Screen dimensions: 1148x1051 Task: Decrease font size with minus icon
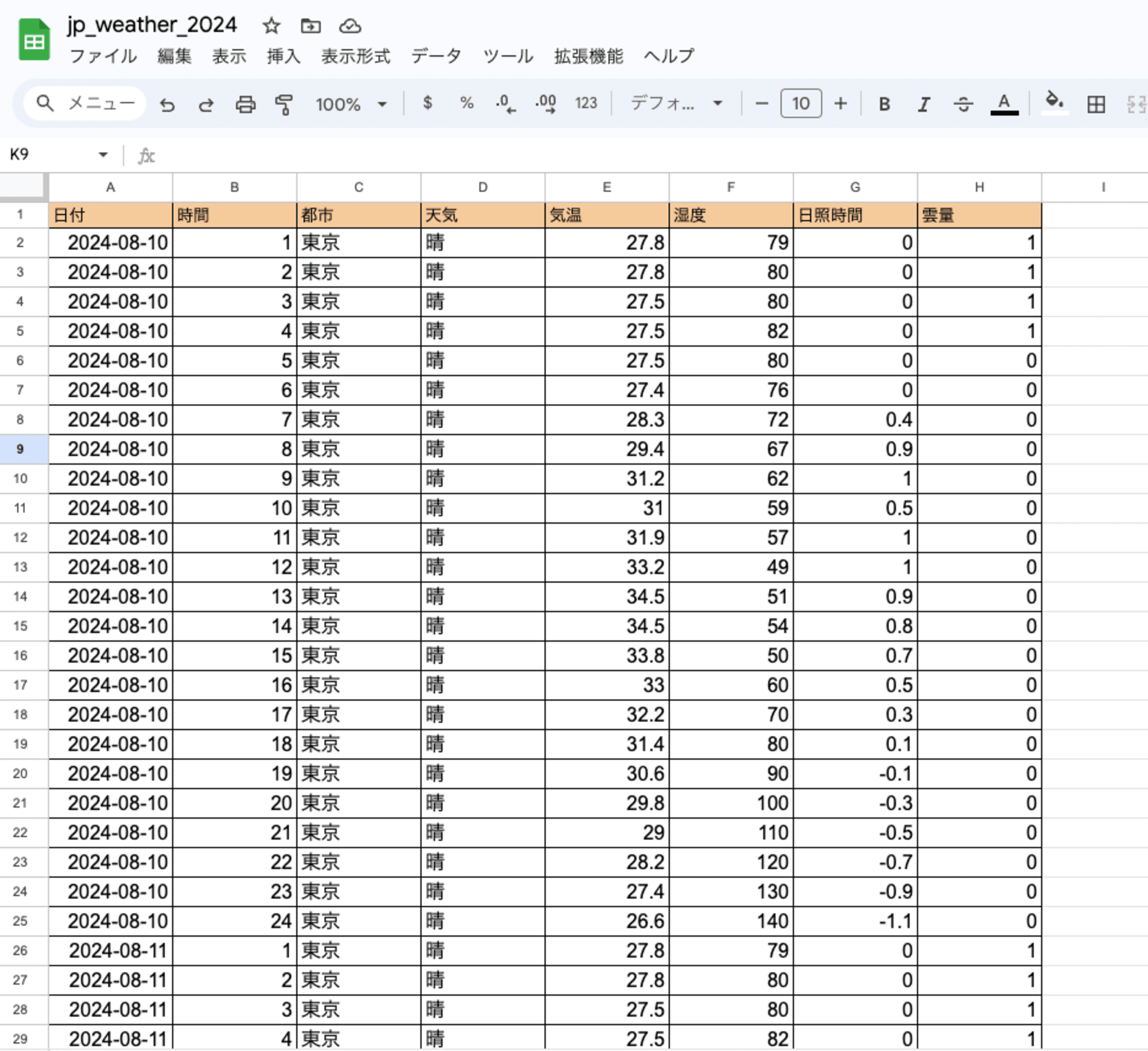[762, 103]
